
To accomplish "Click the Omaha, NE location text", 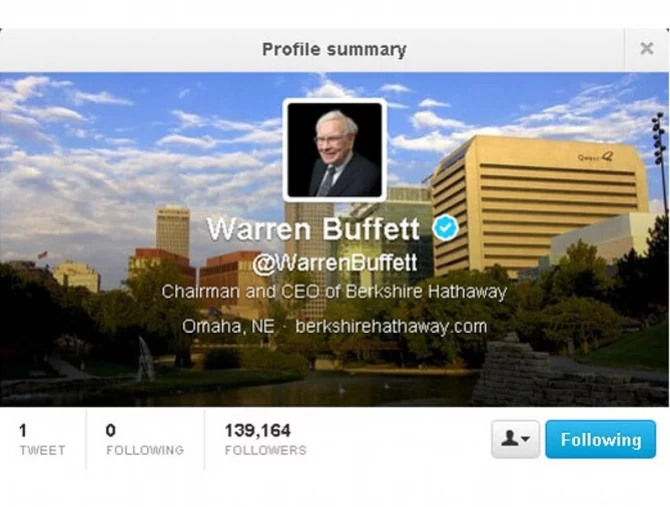I will (x=228, y=327).
